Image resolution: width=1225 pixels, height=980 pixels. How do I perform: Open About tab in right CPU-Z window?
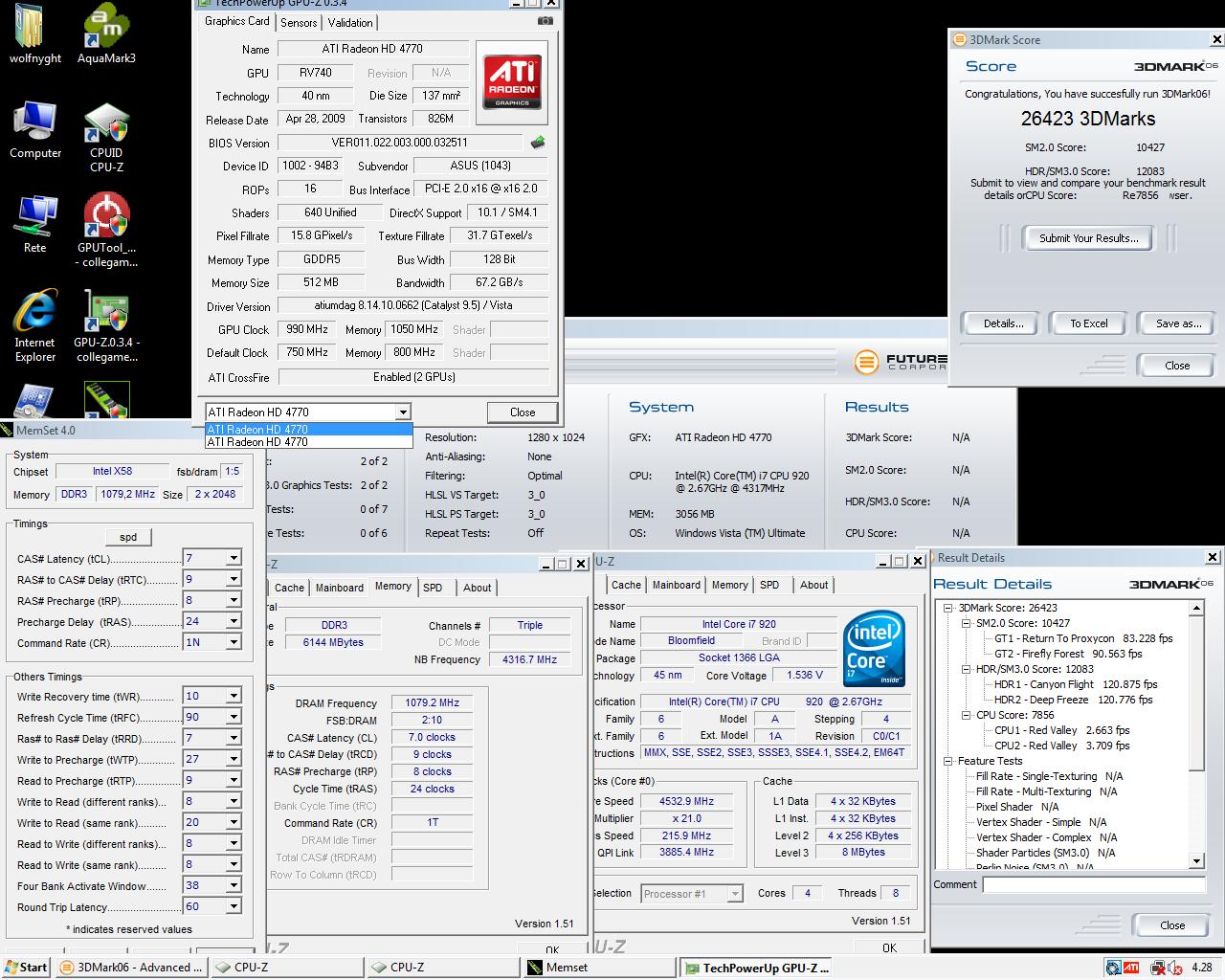point(814,585)
